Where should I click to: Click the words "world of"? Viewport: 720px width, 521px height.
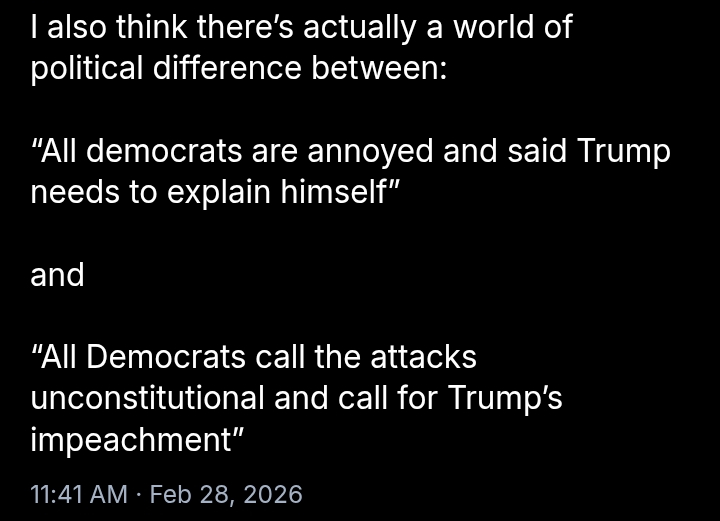512,26
